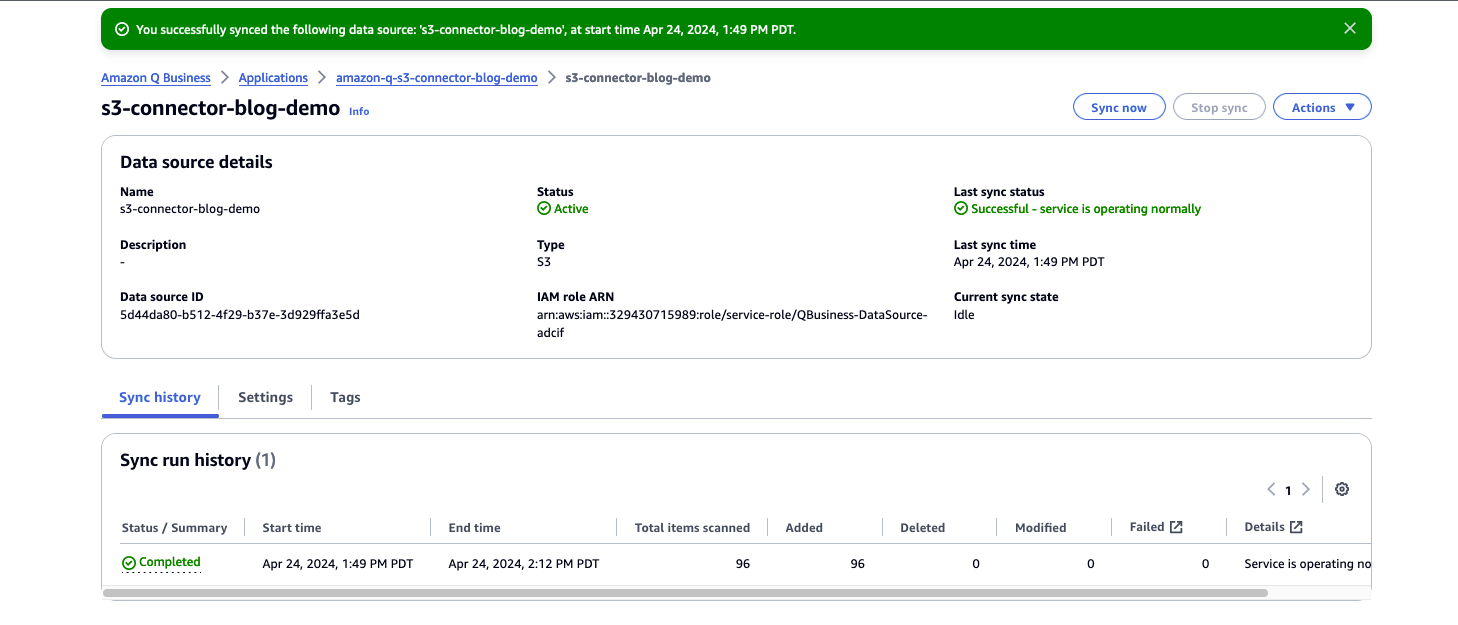This screenshot has width=1458, height=625.
Task: Select page number 1 in pagination
Action: point(1288,490)
